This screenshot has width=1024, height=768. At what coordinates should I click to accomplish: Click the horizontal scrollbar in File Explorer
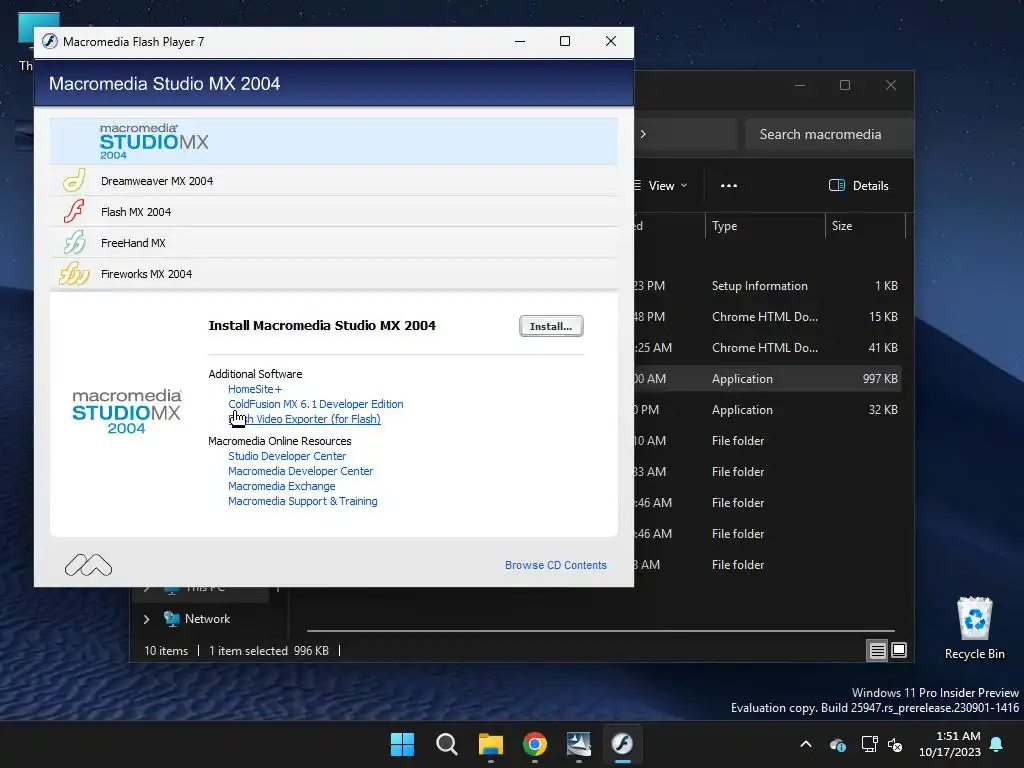pos(600,631)
